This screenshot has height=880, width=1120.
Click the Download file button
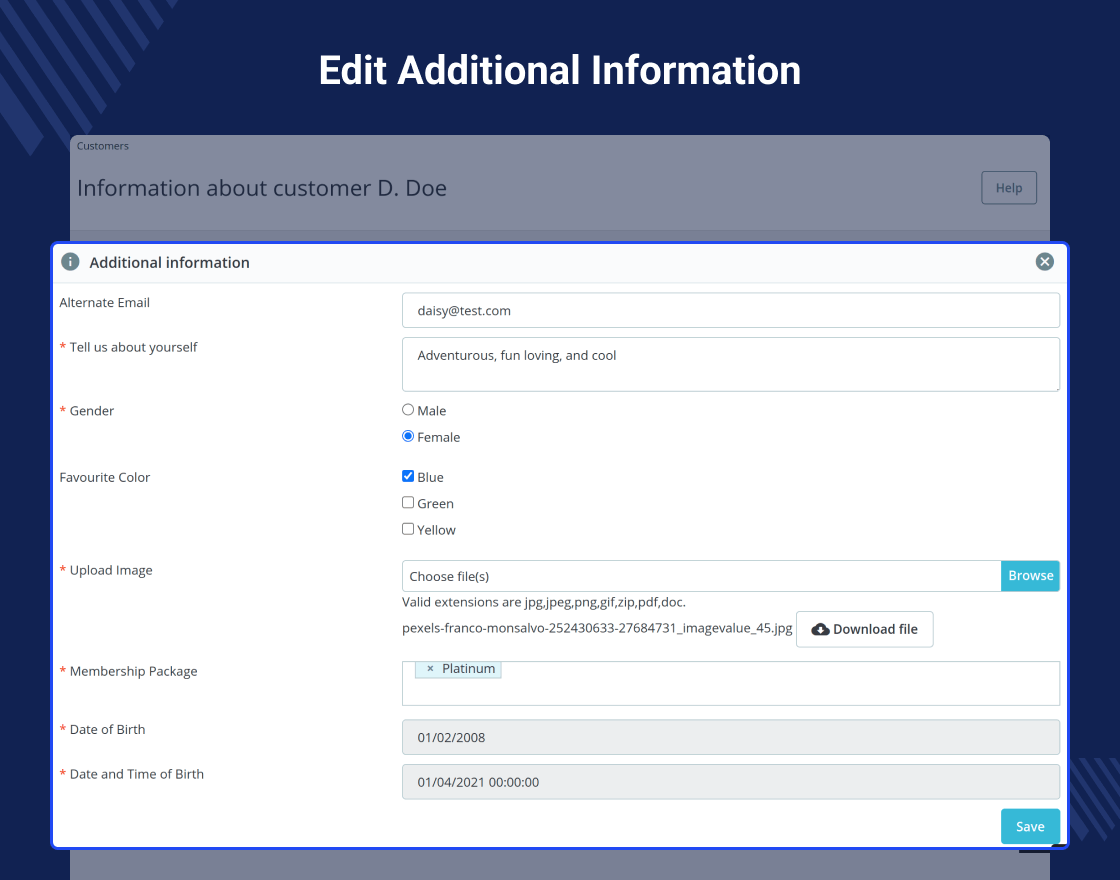864,629
